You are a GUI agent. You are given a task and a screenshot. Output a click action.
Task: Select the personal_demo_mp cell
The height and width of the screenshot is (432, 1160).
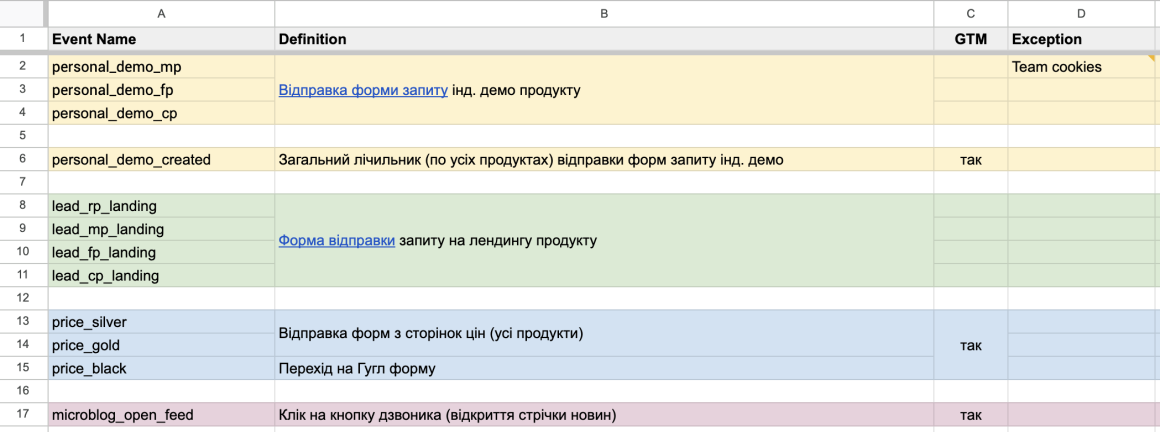click(x=161, y=67)
